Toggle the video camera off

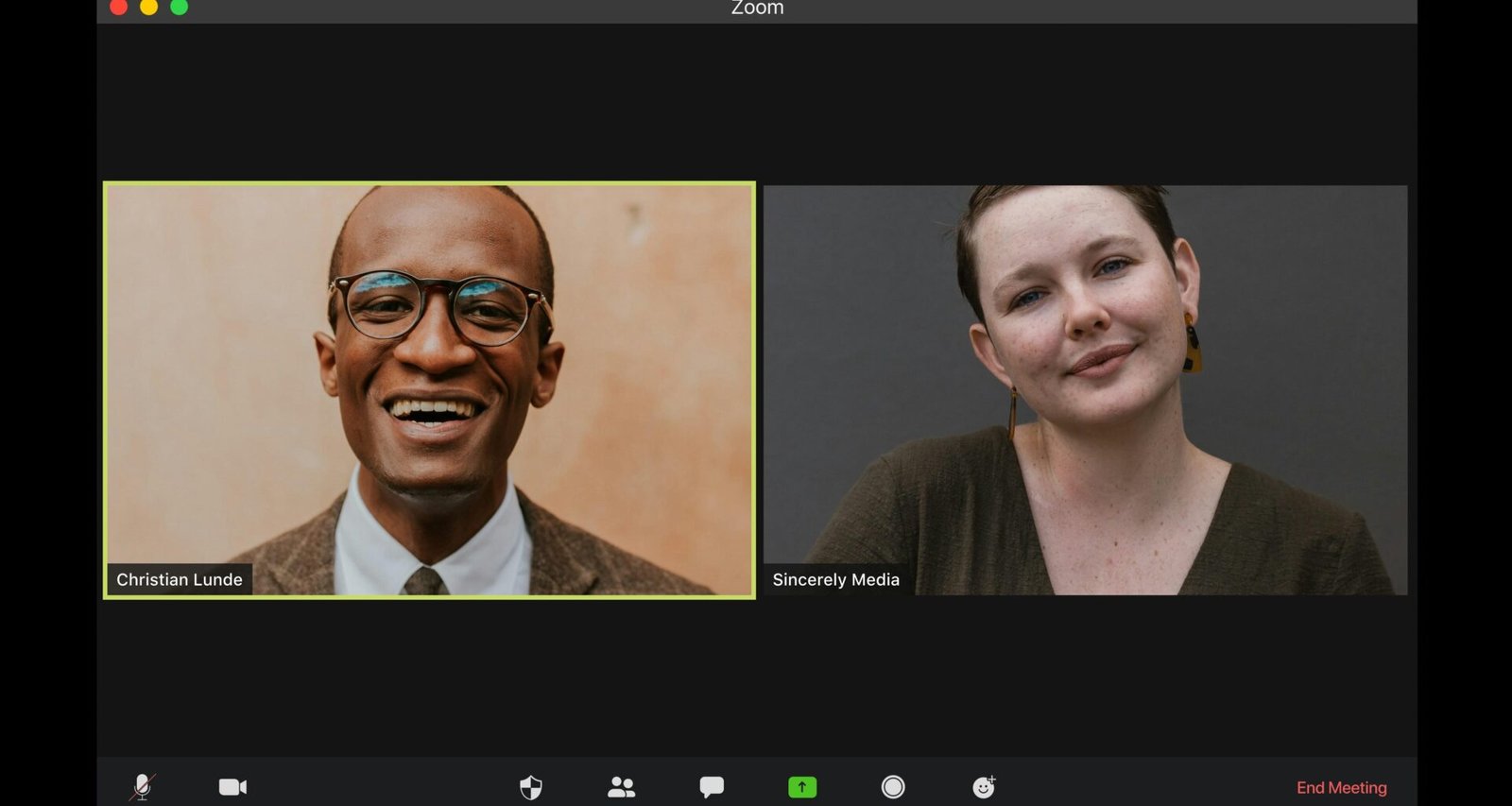point(232,787)
